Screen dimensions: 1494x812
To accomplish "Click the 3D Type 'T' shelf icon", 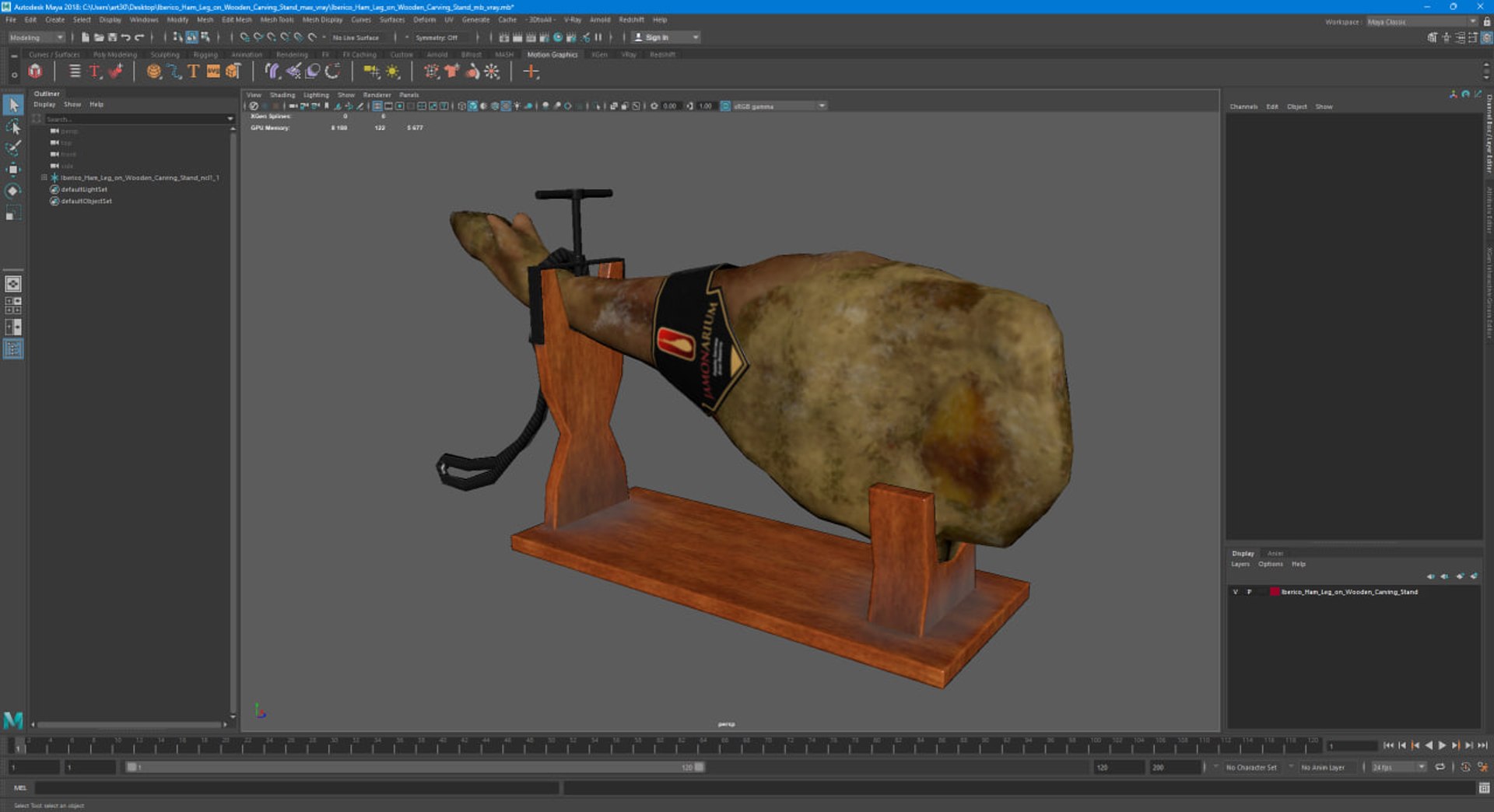I will pos(193,72).
